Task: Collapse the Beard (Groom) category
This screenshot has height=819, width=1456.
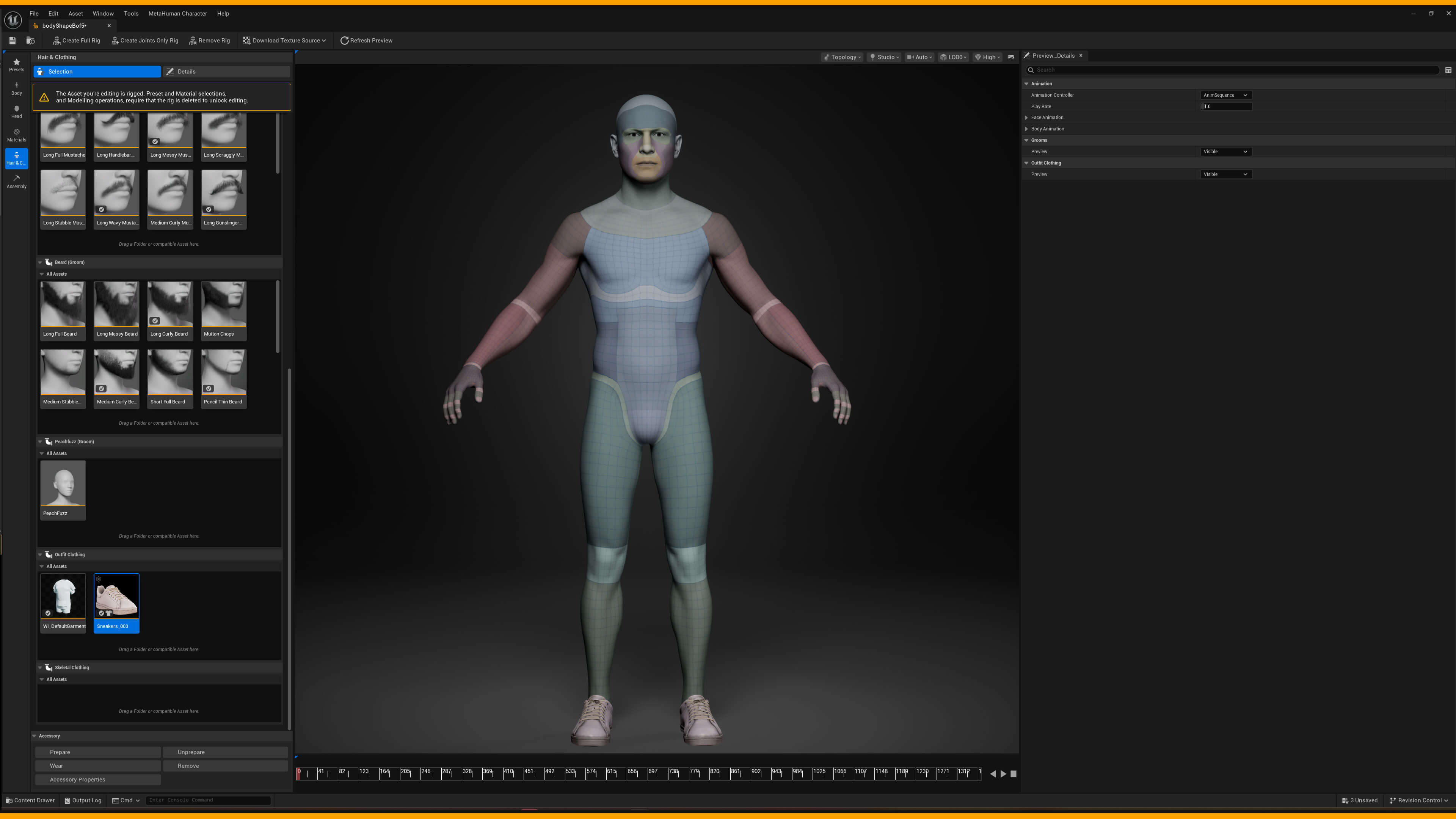Action: pos(41,262)
